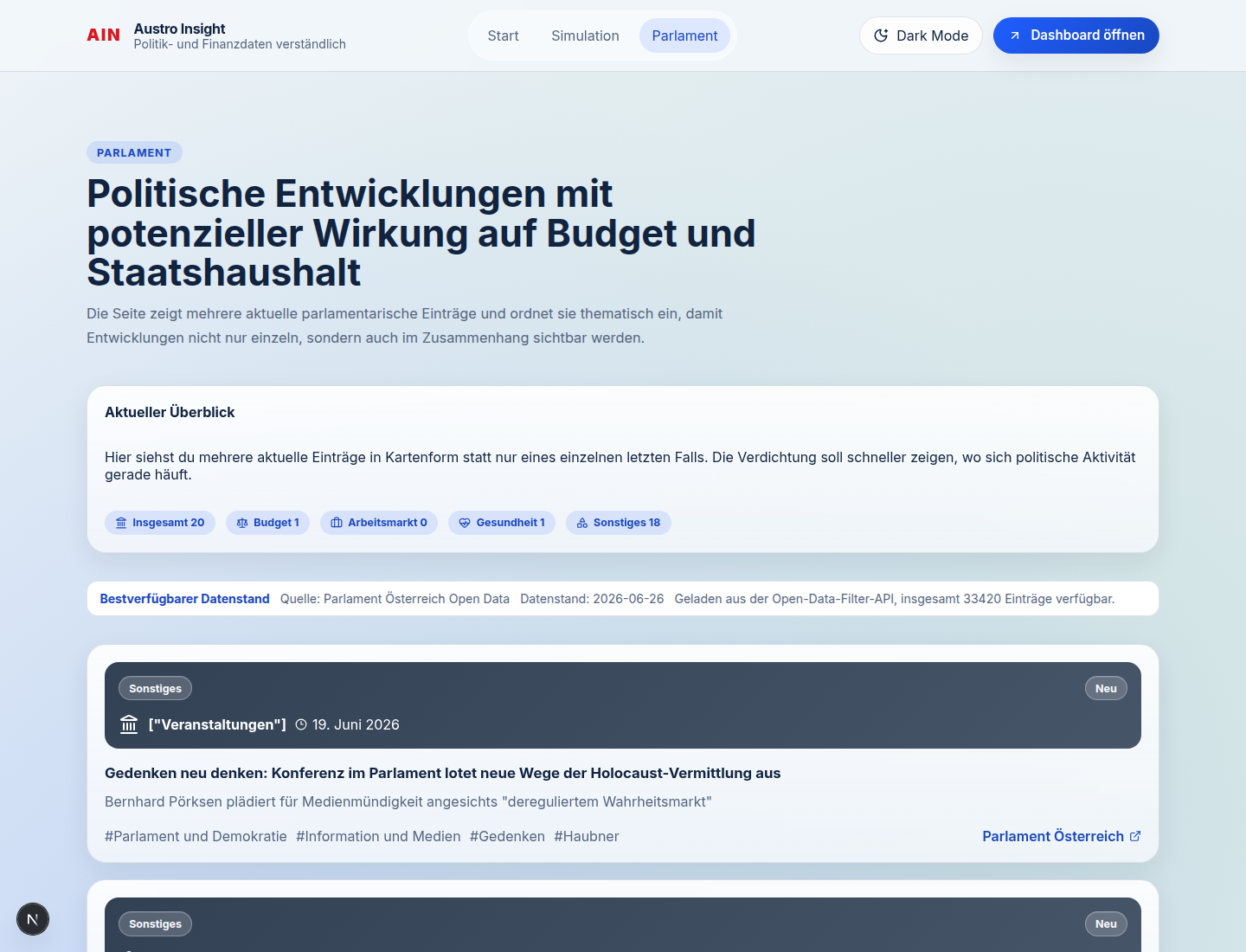Screen dimensions: 1246x952
Task: Filter by Sonstiges 18 chip
Action: 619,523
